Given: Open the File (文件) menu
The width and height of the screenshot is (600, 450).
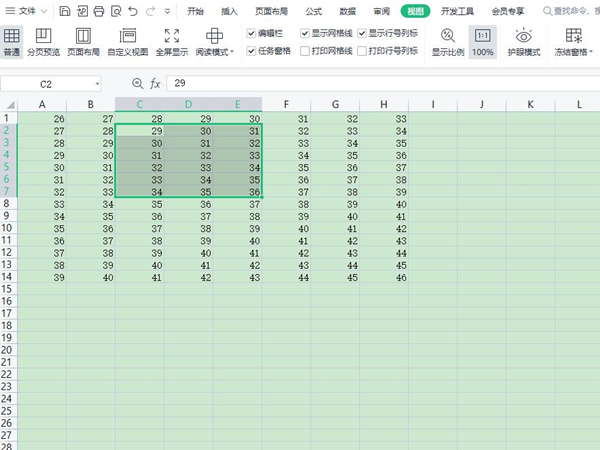Looking at the screenshot, I should [x=33, y=12].
